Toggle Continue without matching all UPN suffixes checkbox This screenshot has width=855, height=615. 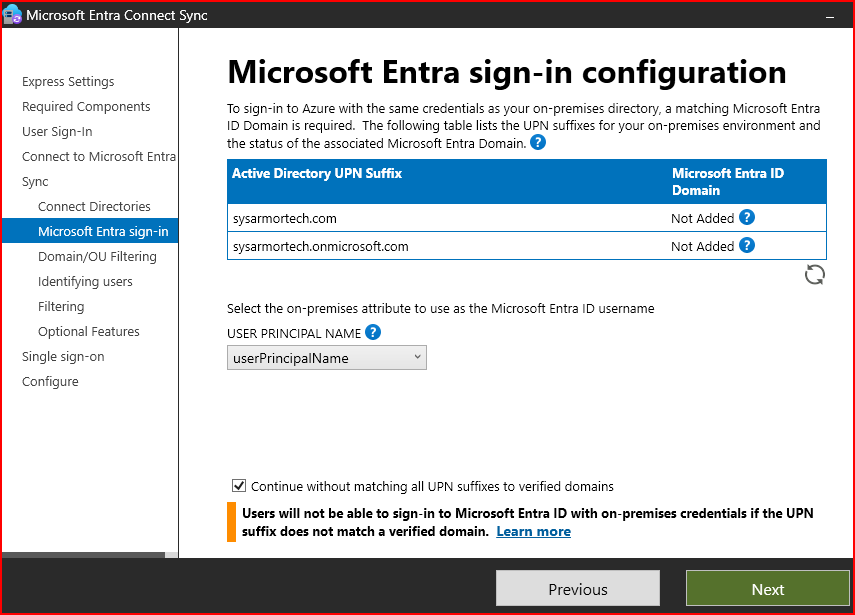(x=239, y=486)
